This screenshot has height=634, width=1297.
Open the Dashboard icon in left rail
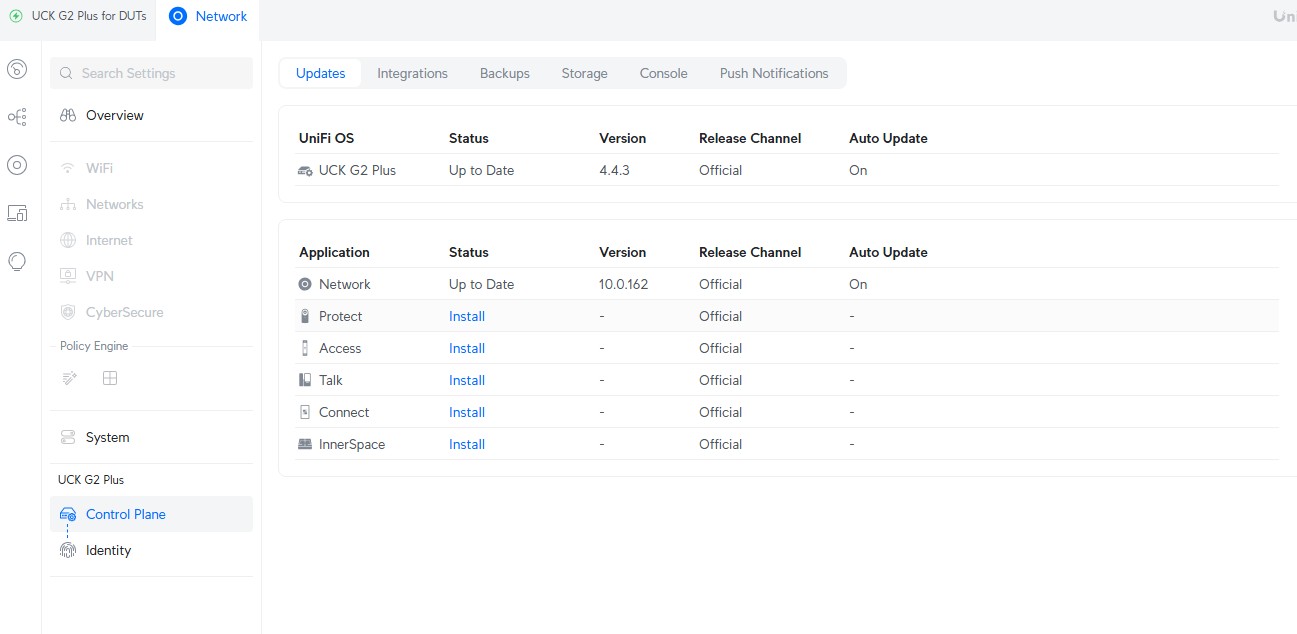click(x=17, y=69)
